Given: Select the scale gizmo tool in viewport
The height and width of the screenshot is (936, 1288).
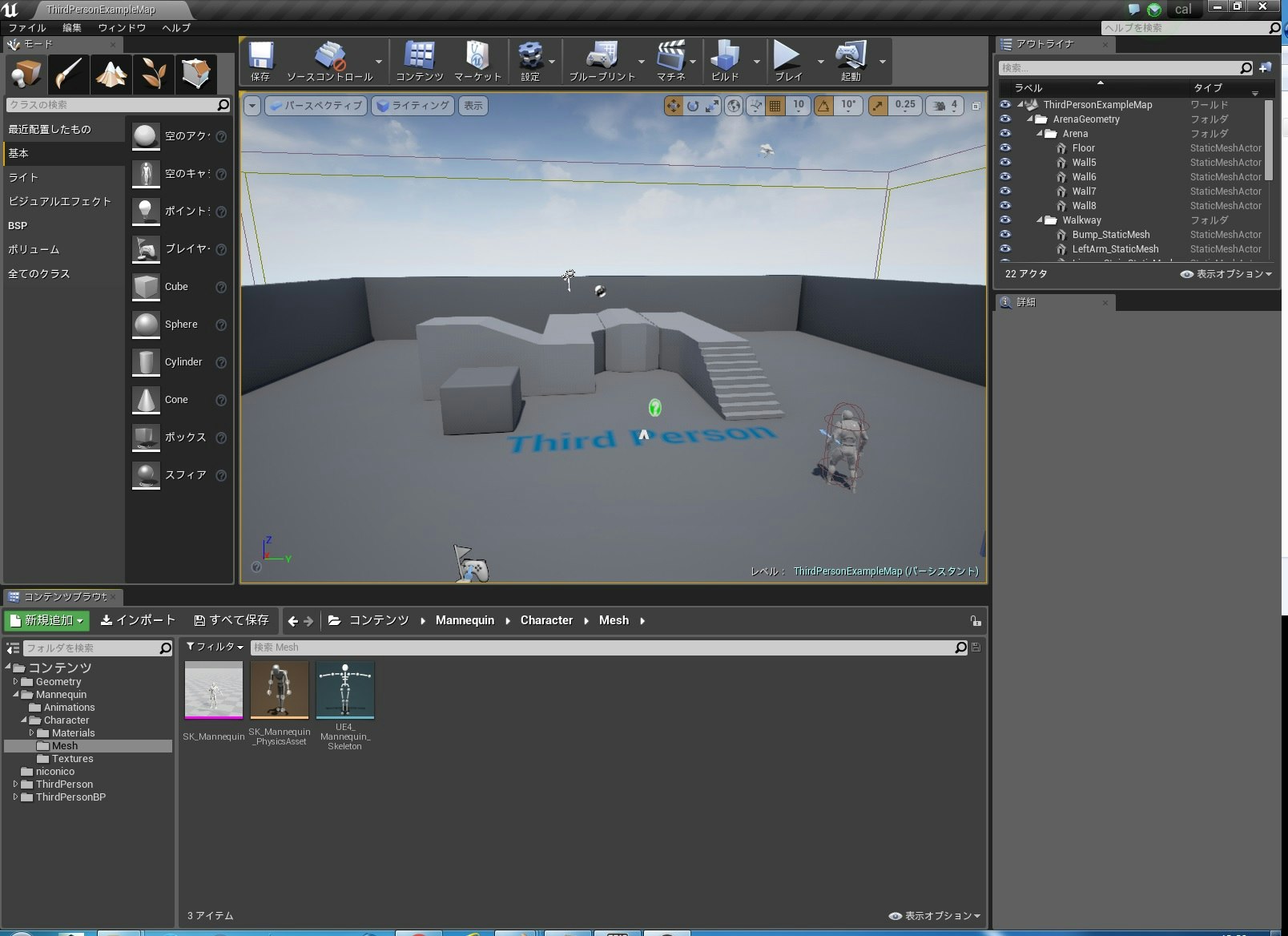Looking at the screenshot, I should point(712,106).
